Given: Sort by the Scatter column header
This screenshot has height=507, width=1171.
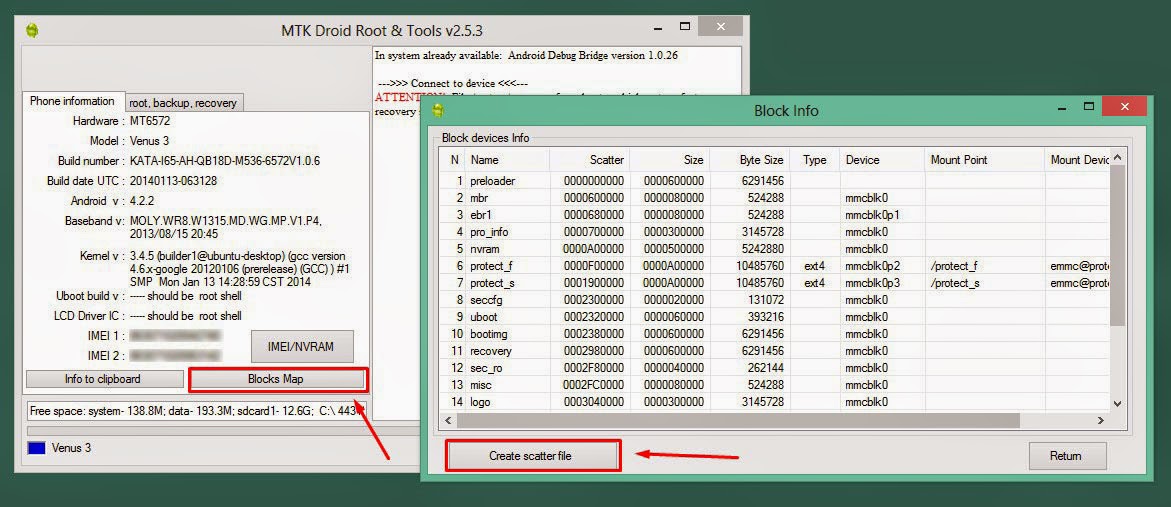Looking at the screenshot, I should [589, 160].
